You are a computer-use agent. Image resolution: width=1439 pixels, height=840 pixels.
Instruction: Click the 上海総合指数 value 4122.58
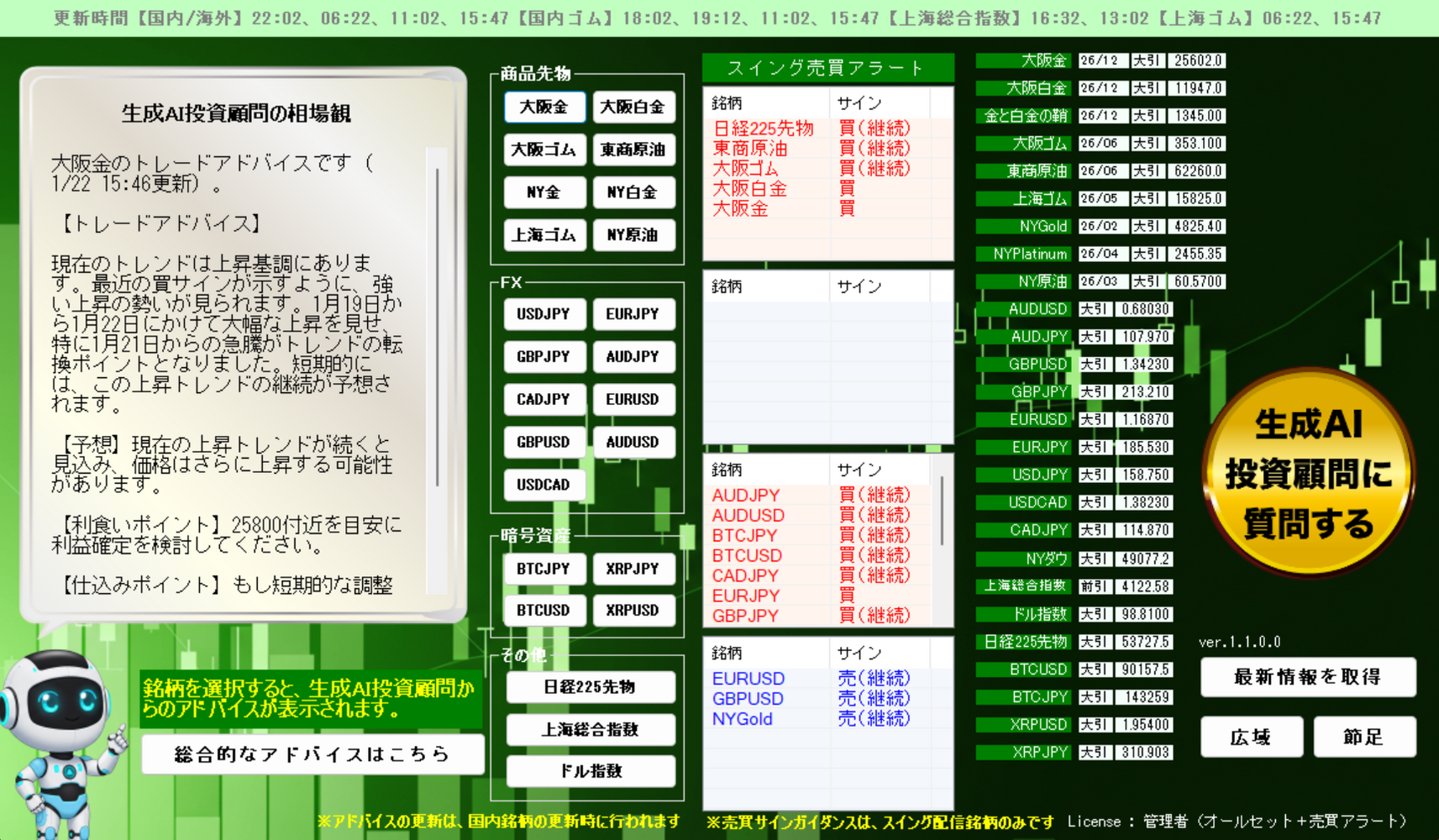(x=1145, y=586)
